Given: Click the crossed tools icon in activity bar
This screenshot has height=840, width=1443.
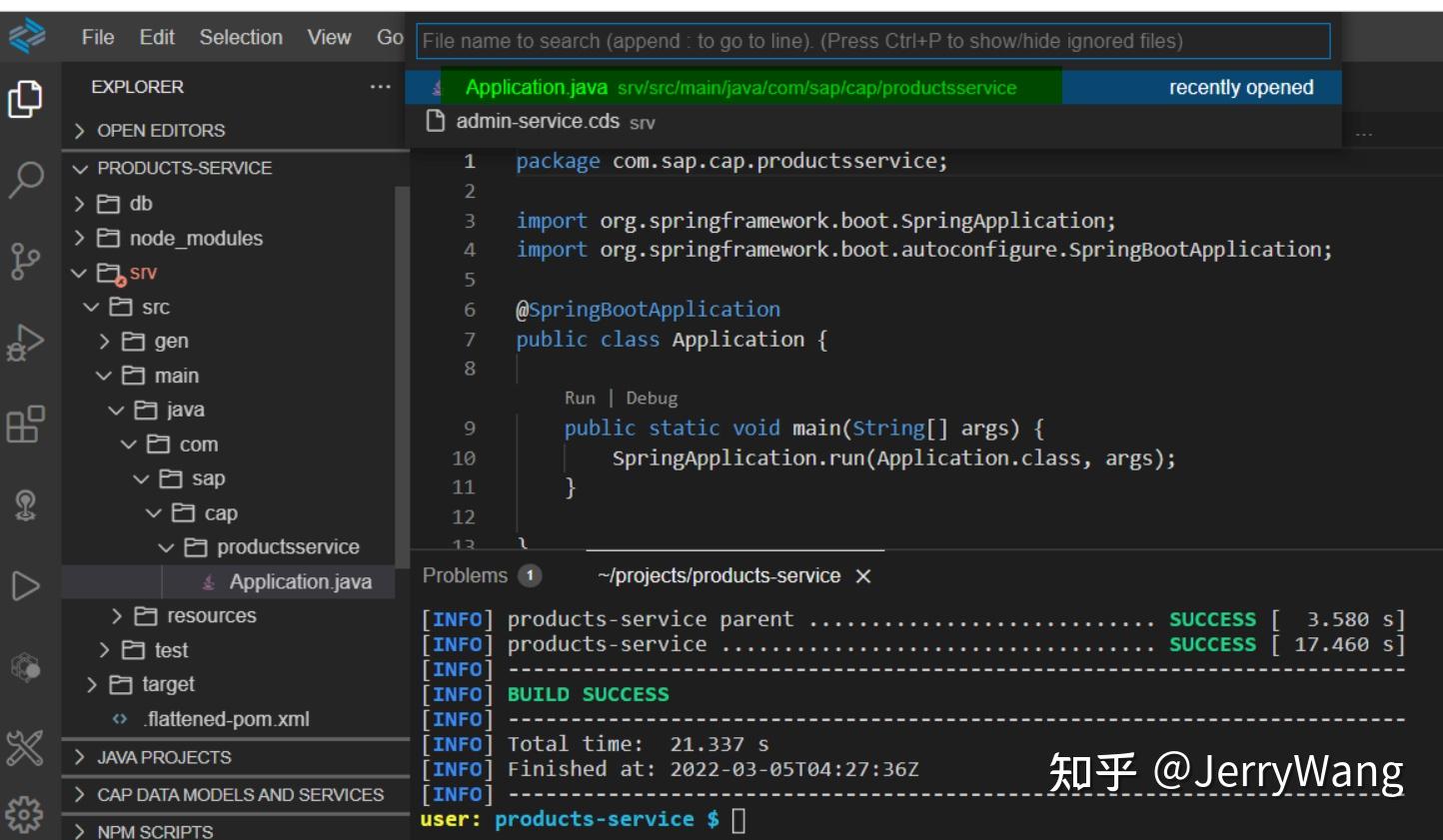Looking at the screenshot, I should 26,747.
